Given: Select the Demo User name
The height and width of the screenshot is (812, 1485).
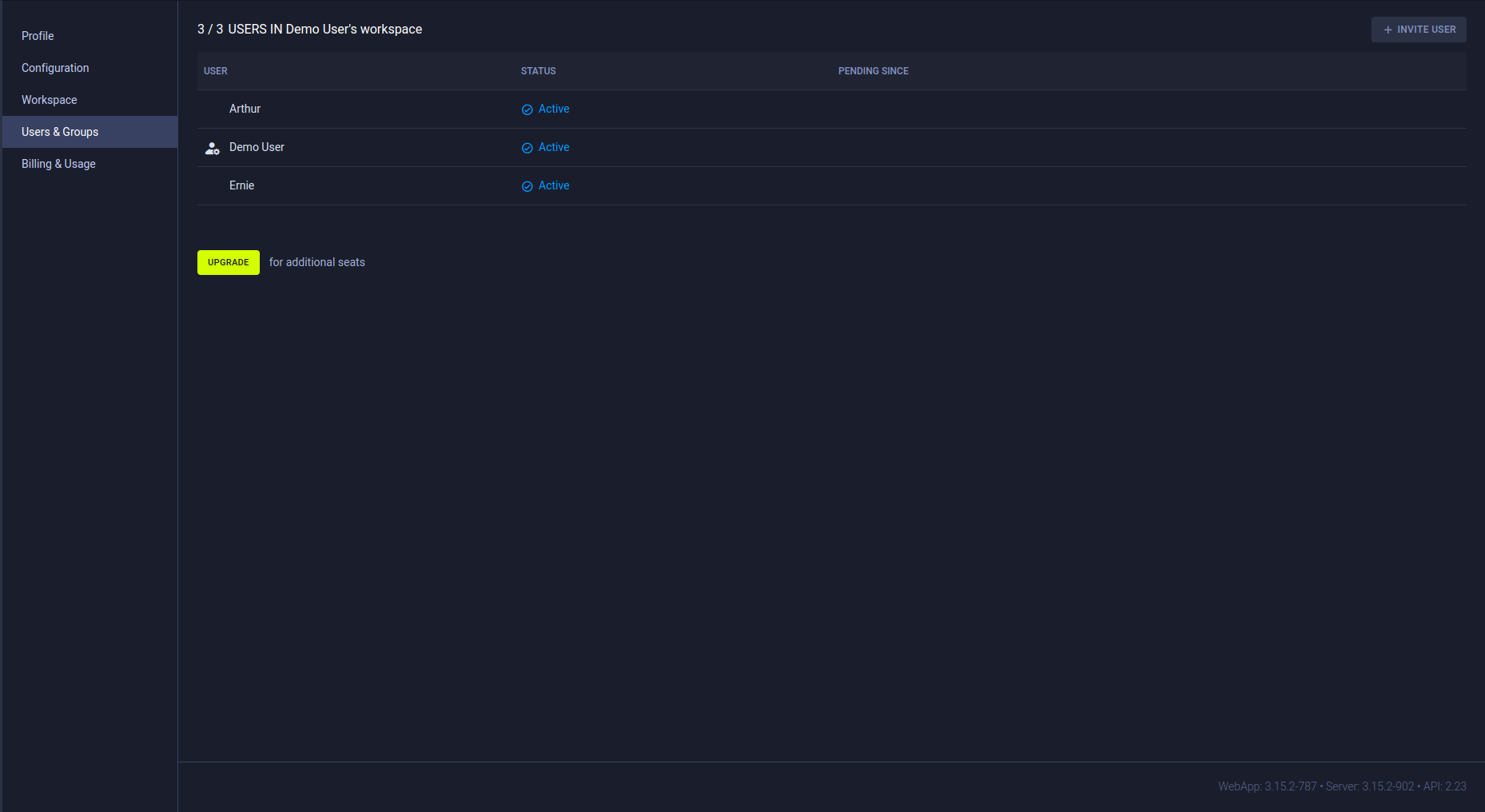Looking at the screenshot, I should click(x=257, y=147).
